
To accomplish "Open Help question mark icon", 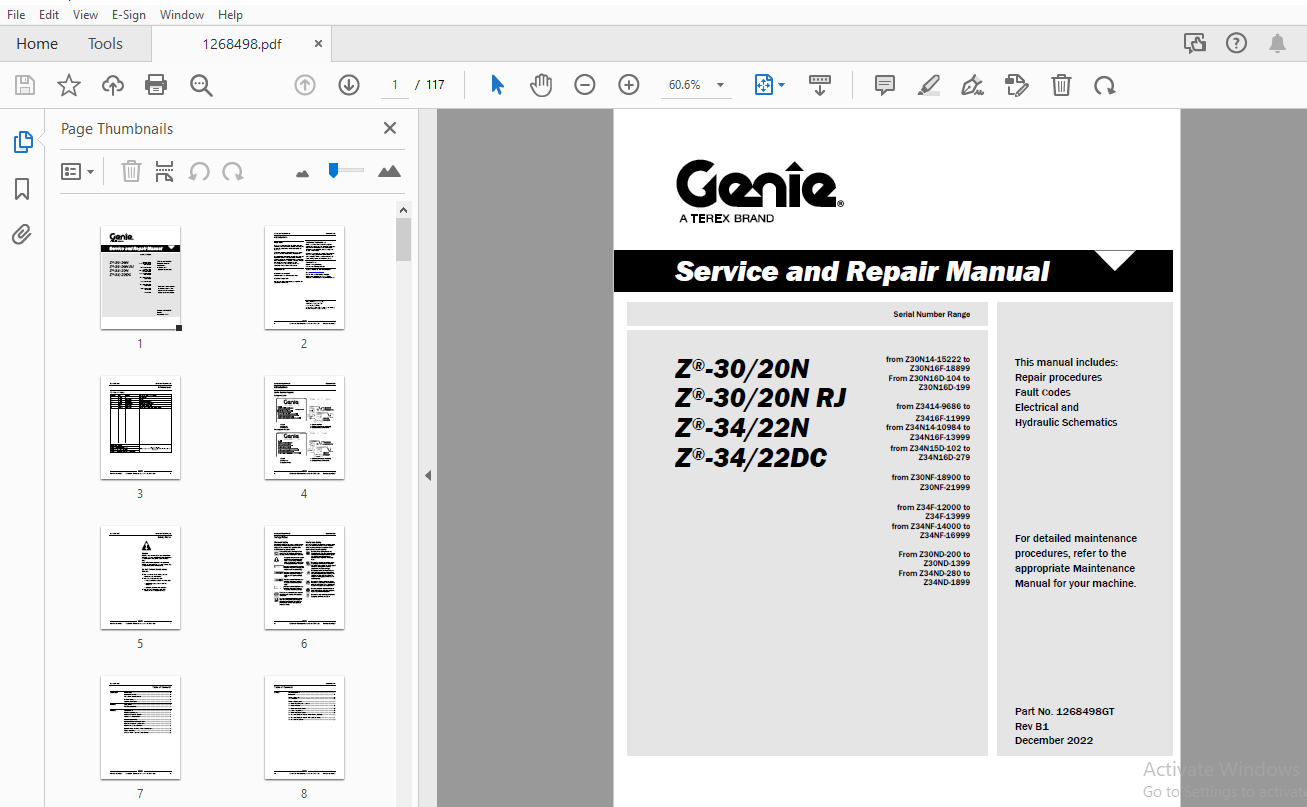I will point(1237,43).
